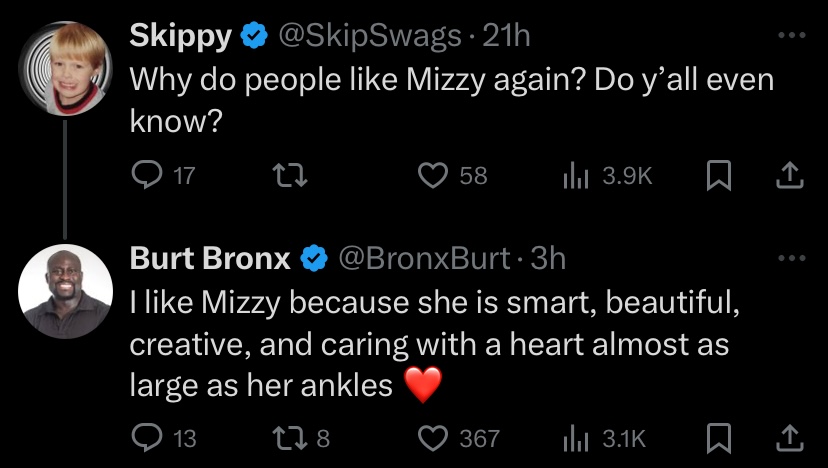Click the Burt Bronx display name
828x468 pixels.
(210, 259)
